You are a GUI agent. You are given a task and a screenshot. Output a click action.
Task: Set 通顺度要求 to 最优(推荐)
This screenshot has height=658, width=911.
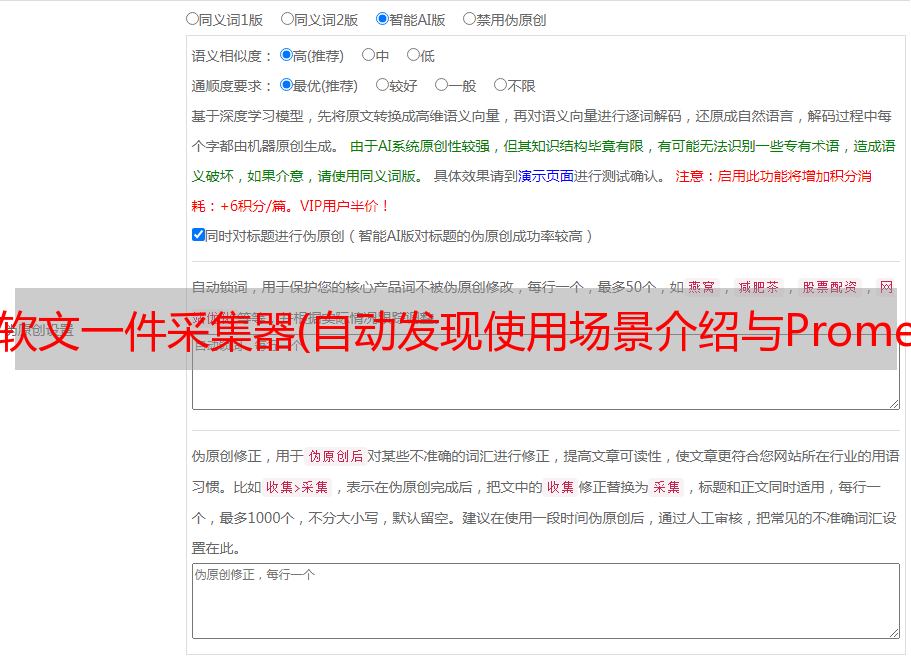[286, 85]
